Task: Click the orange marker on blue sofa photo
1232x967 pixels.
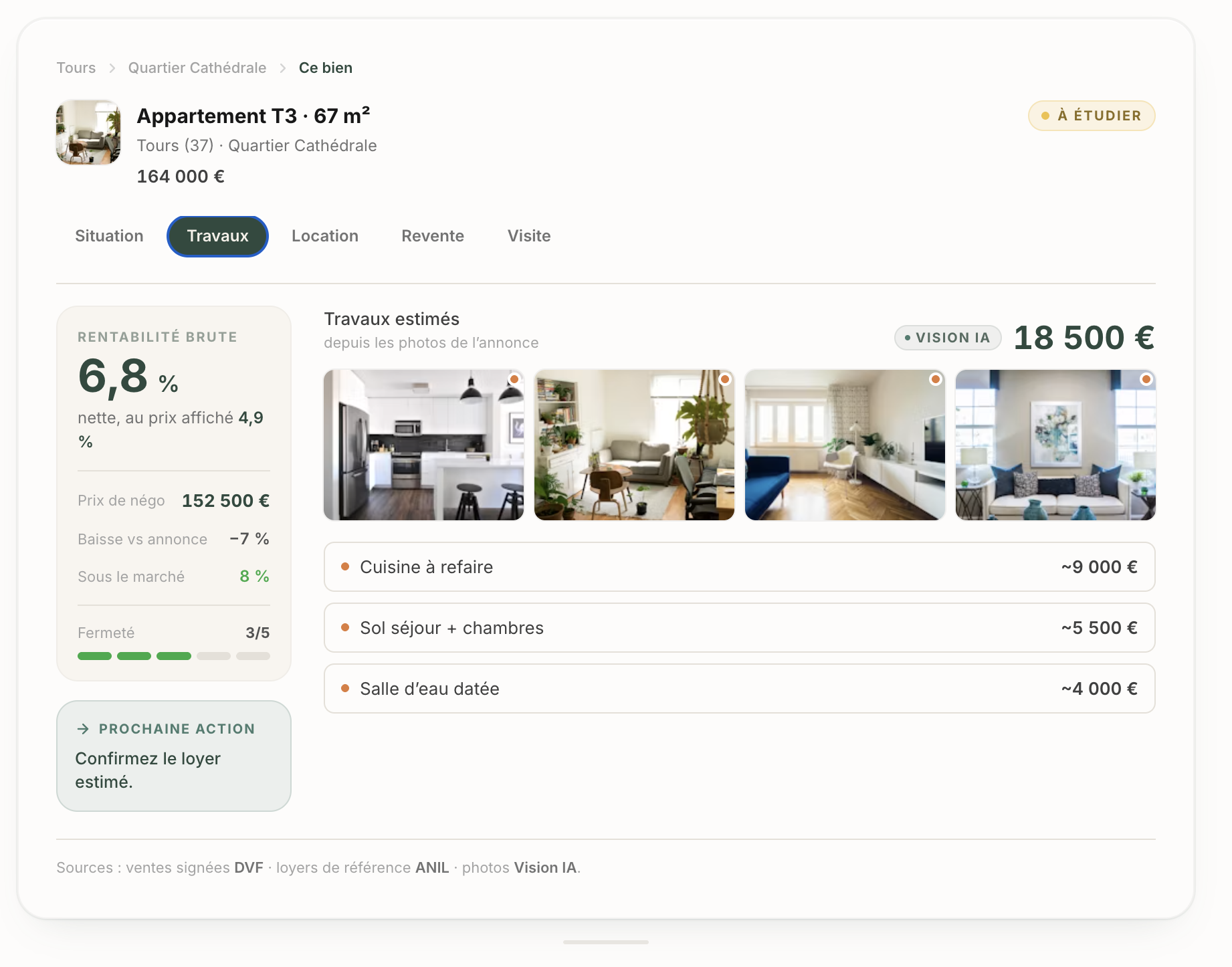Action: 936,379
